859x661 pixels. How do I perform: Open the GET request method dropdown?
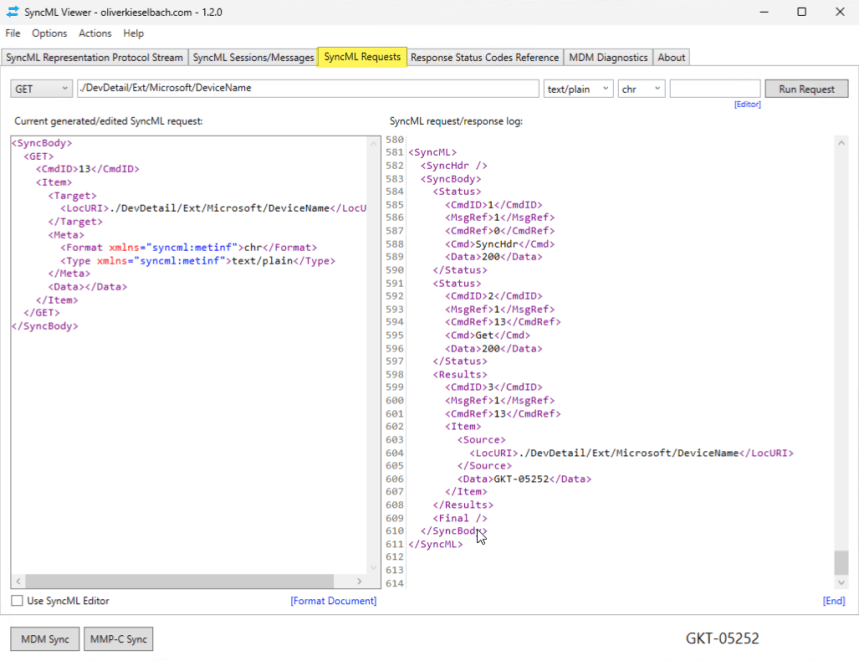pyautogui.click(x=62, y=88)
